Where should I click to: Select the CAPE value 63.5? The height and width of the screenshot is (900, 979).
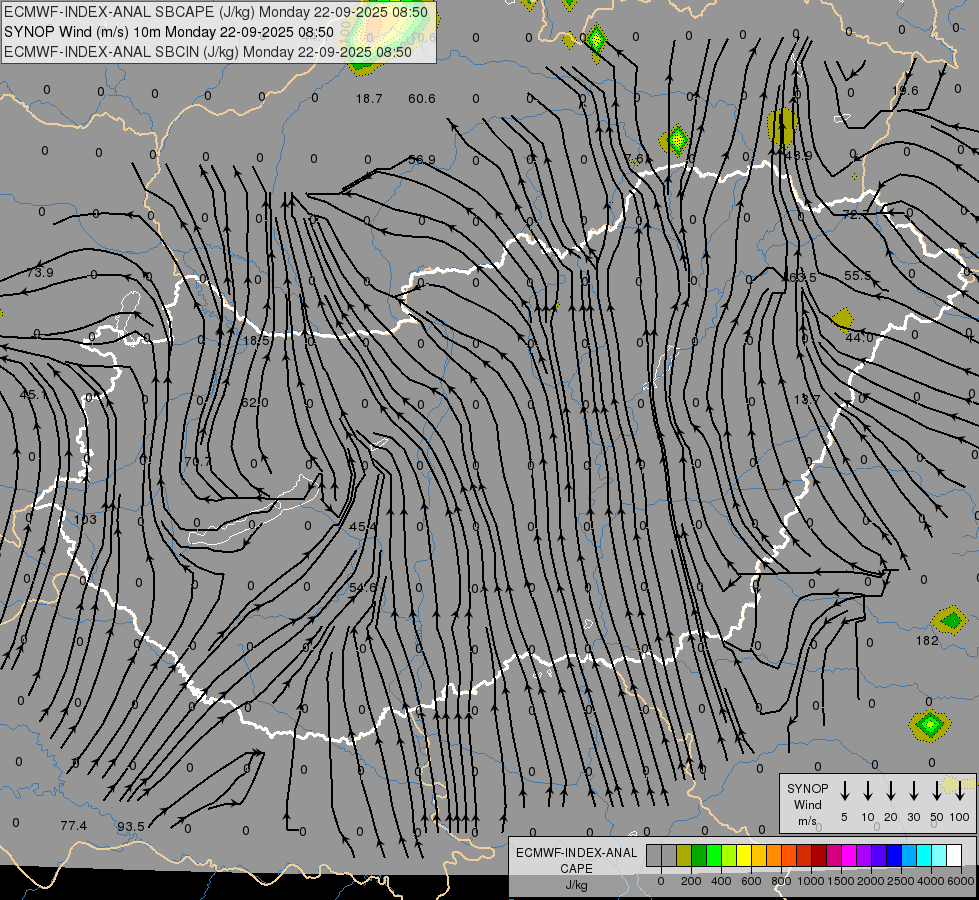pos(803,277)
